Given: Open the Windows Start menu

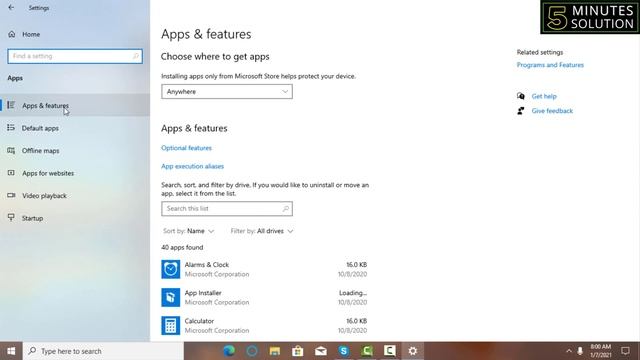Looking at the screenshot, I should click(x=11, y=351).
